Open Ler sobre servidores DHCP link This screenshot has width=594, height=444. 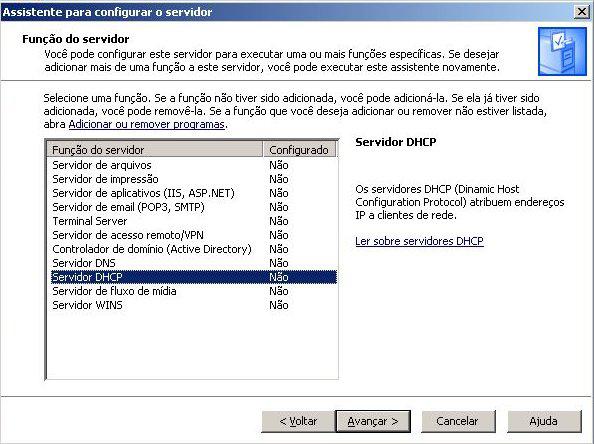[419, 241]
